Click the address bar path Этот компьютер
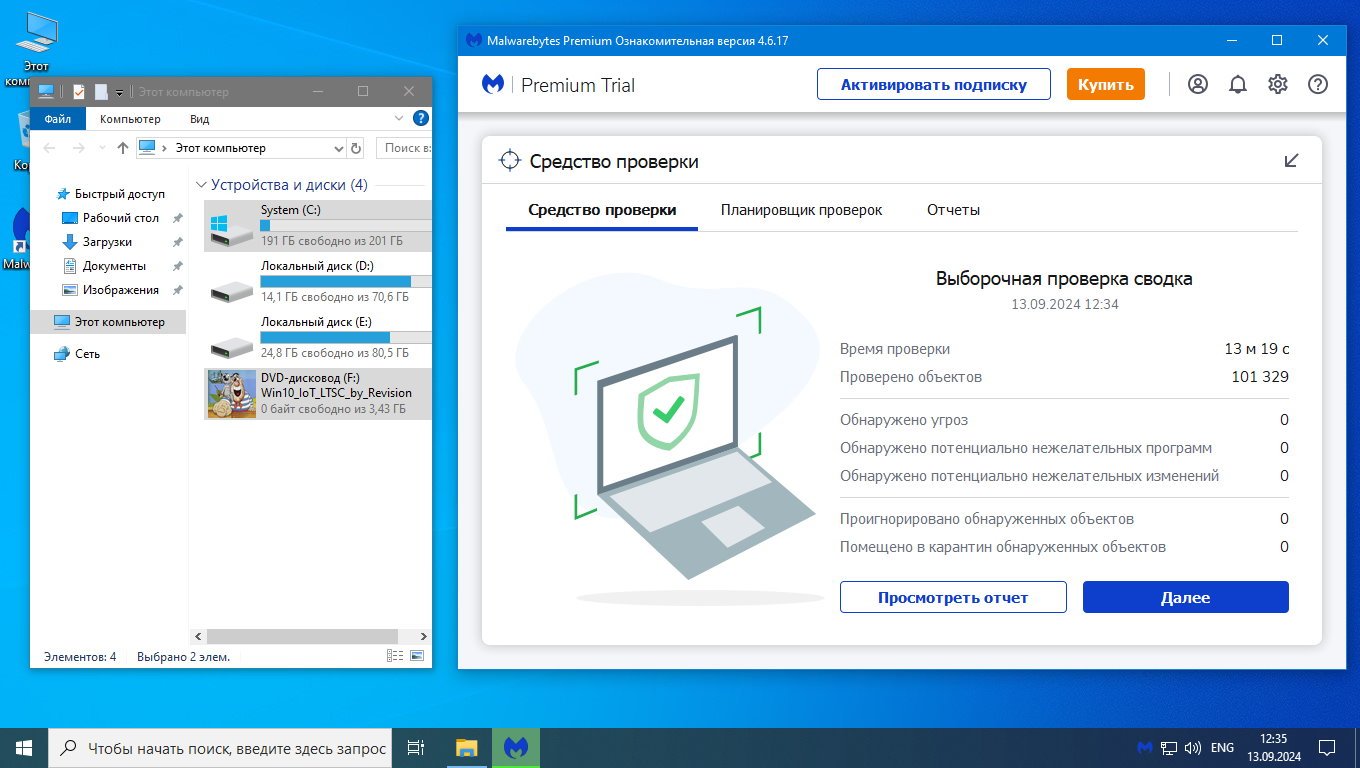 (221, 148)
